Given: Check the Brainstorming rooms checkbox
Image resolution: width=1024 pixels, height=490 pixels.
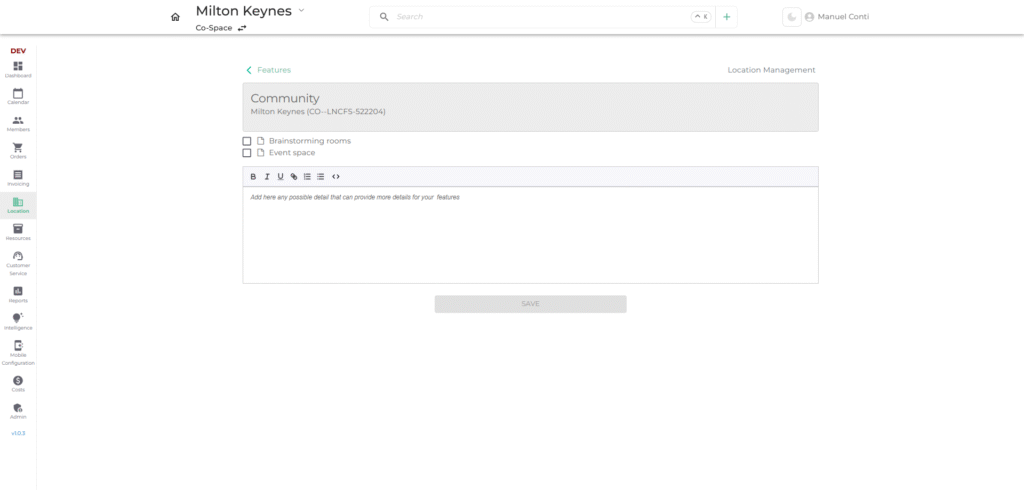Looking at the screenshot, I should click(247, 141).
